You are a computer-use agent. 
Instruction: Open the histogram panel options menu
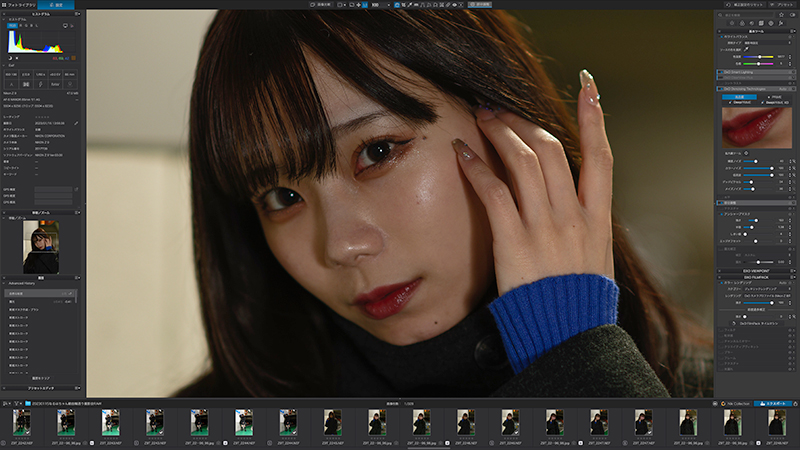[77, 14]
